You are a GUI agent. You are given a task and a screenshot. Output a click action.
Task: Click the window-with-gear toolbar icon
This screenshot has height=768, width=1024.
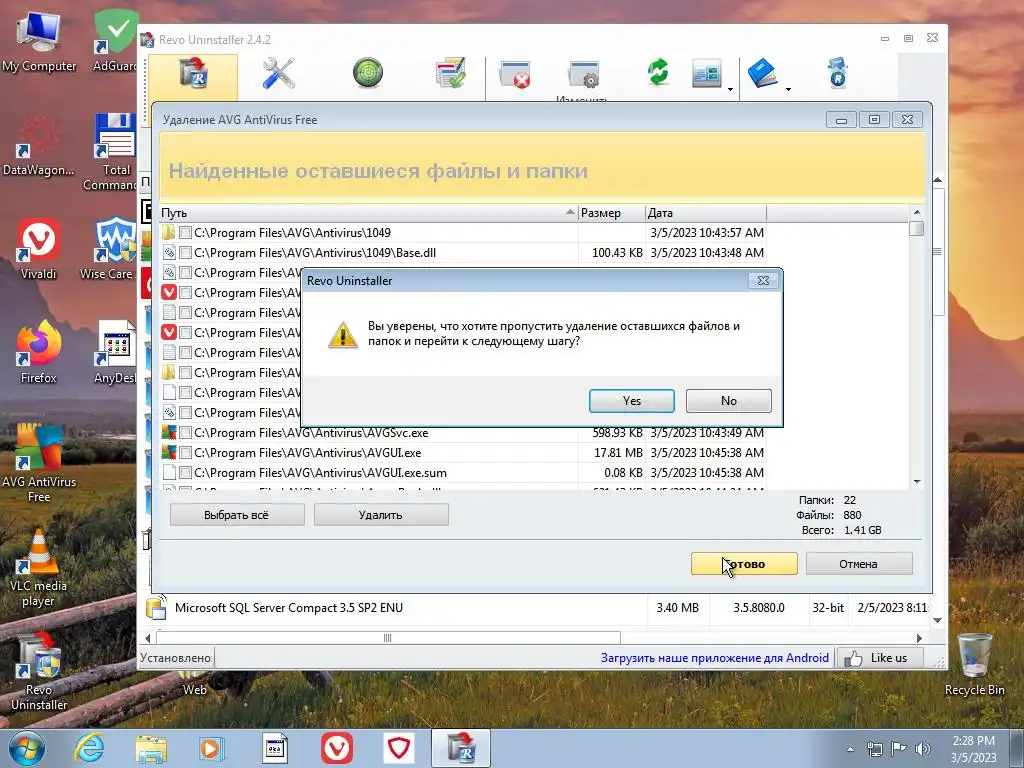[584, 74]
